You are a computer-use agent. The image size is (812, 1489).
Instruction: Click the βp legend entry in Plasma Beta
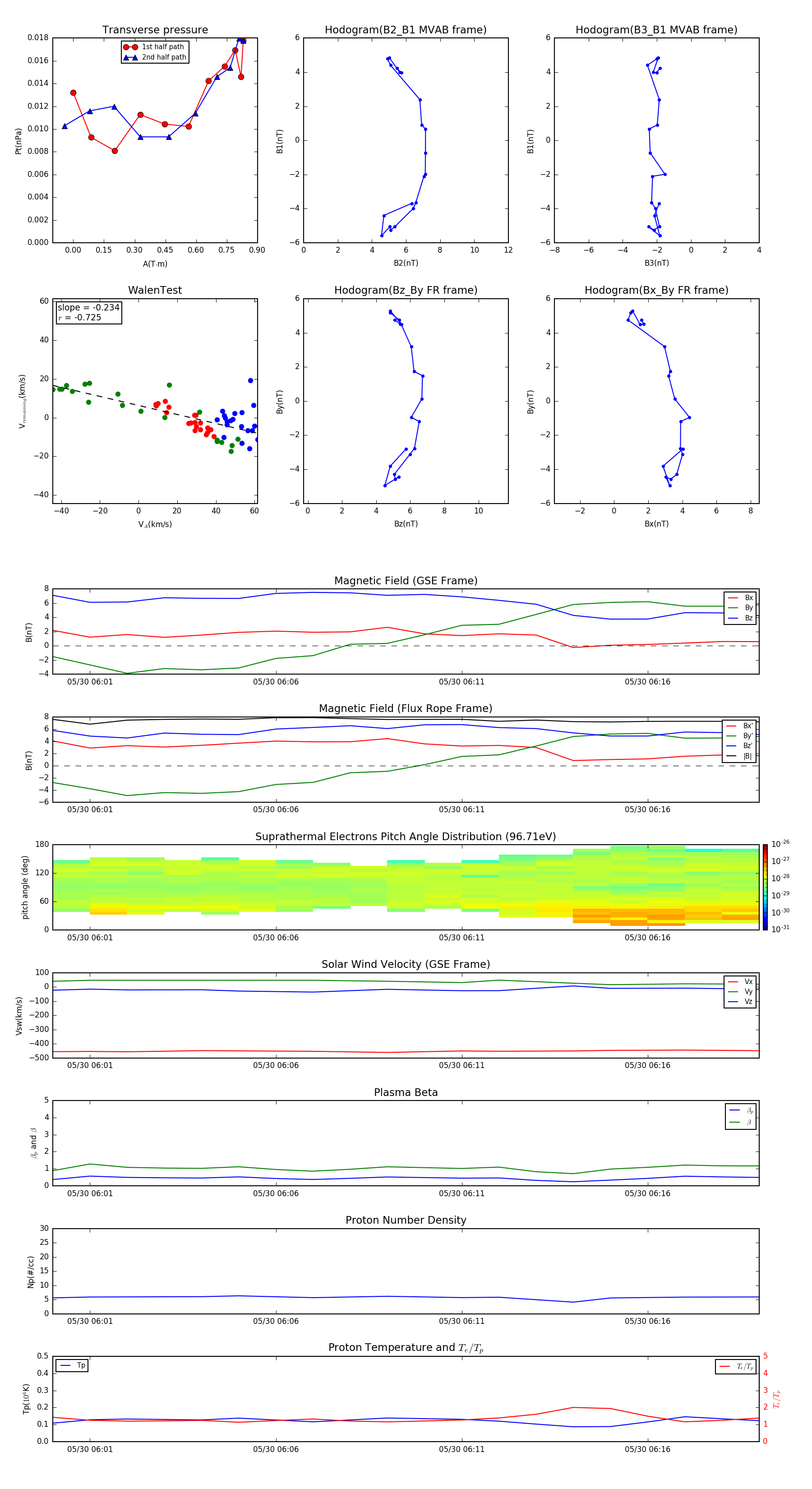pyautogui.click(x=741, y=1110)
